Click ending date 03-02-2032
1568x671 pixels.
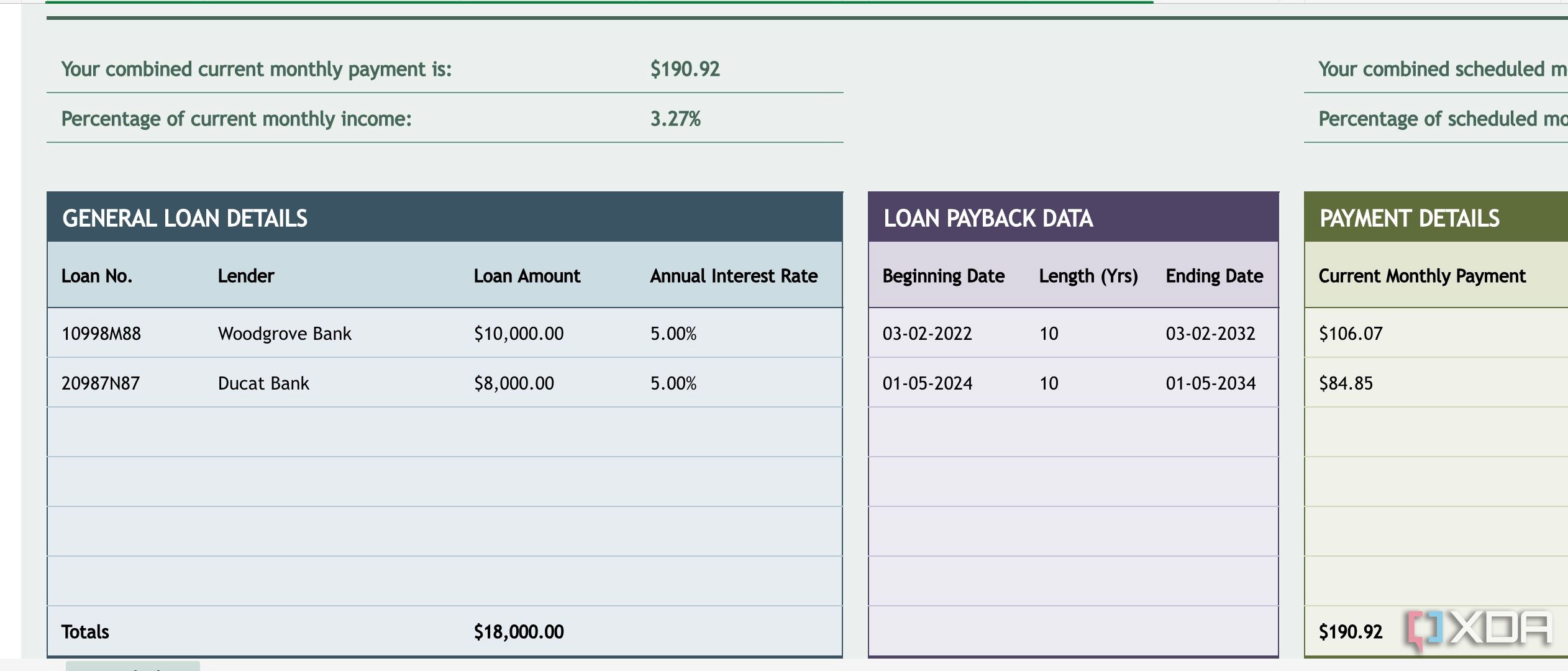pos(1210,334)
